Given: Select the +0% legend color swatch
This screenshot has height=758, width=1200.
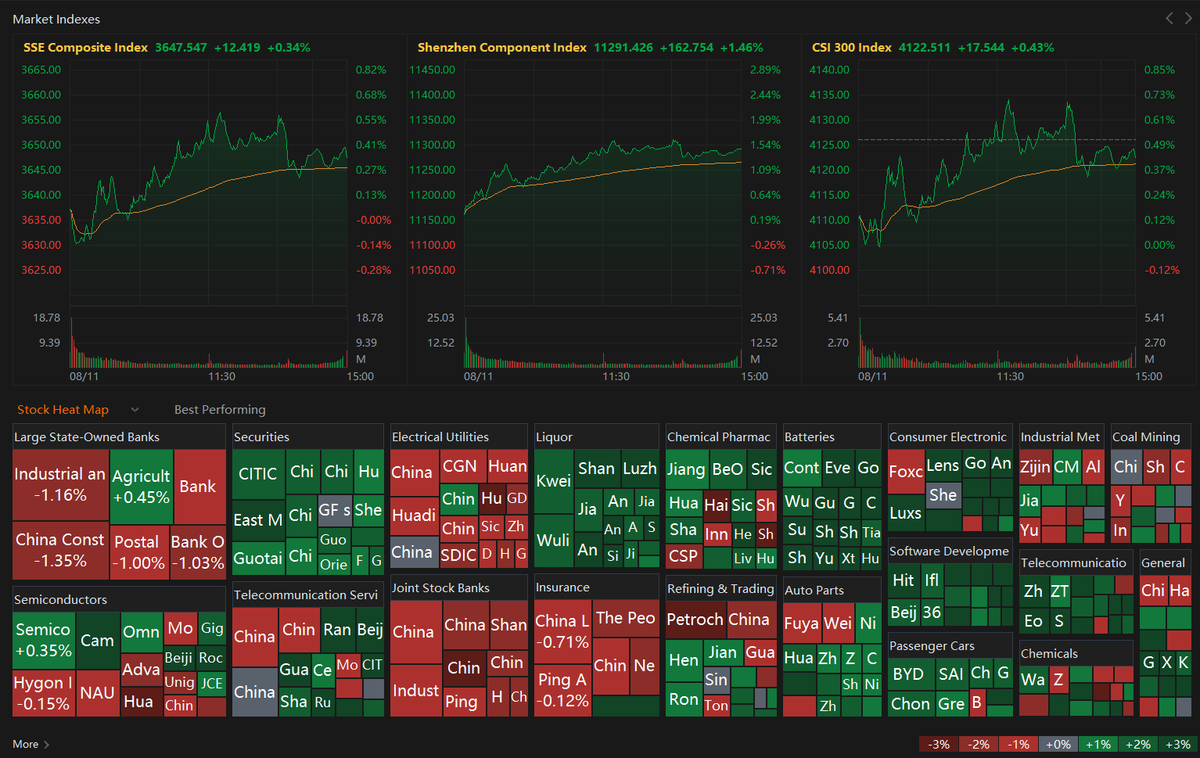Looking at the screenshot, I should (1057, 745).
